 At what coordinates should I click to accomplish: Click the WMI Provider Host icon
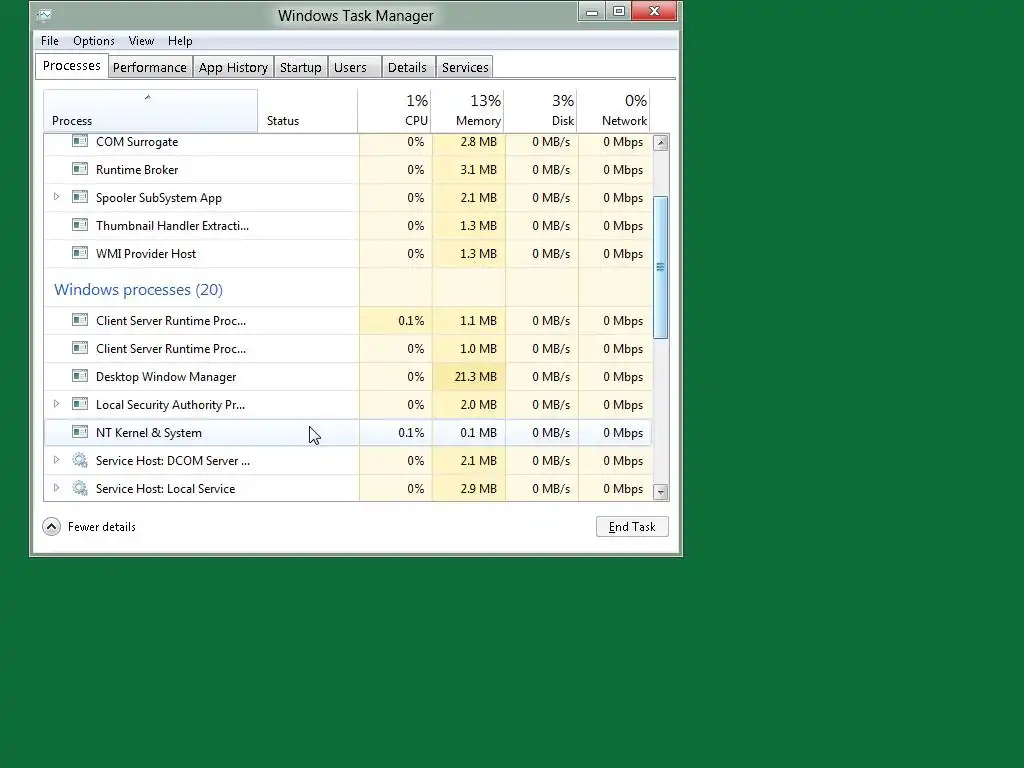tap(80, 253)
